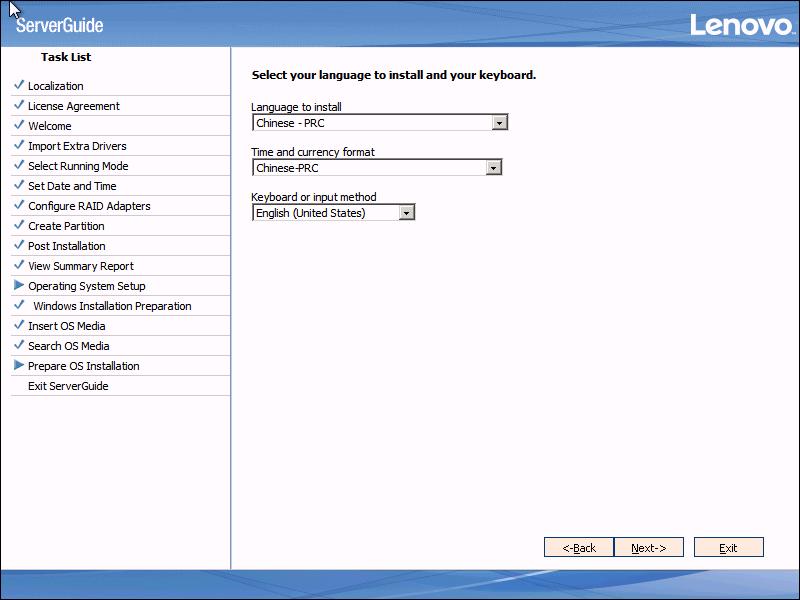The image size is (800, 600).
Task: Click the blue arrow beside Prepare OS Installation
Action: pos(19,365)
